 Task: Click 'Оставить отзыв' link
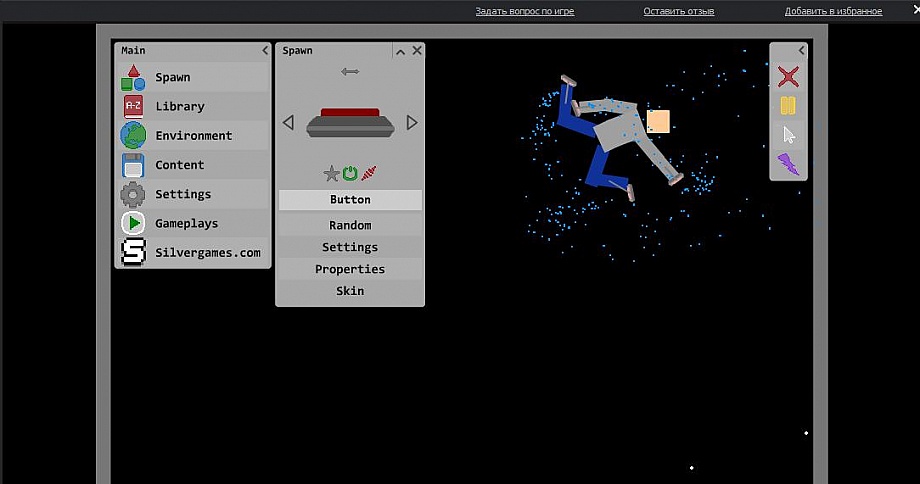tap(679, 11)
